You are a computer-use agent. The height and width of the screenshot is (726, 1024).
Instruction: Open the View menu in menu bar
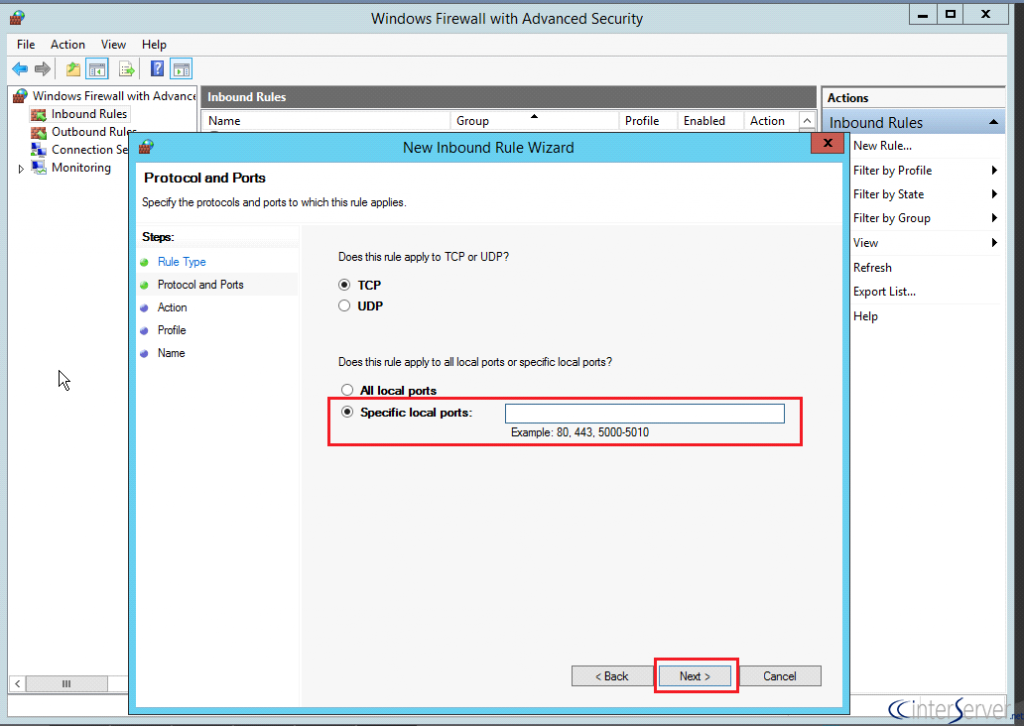click(113, 44)
